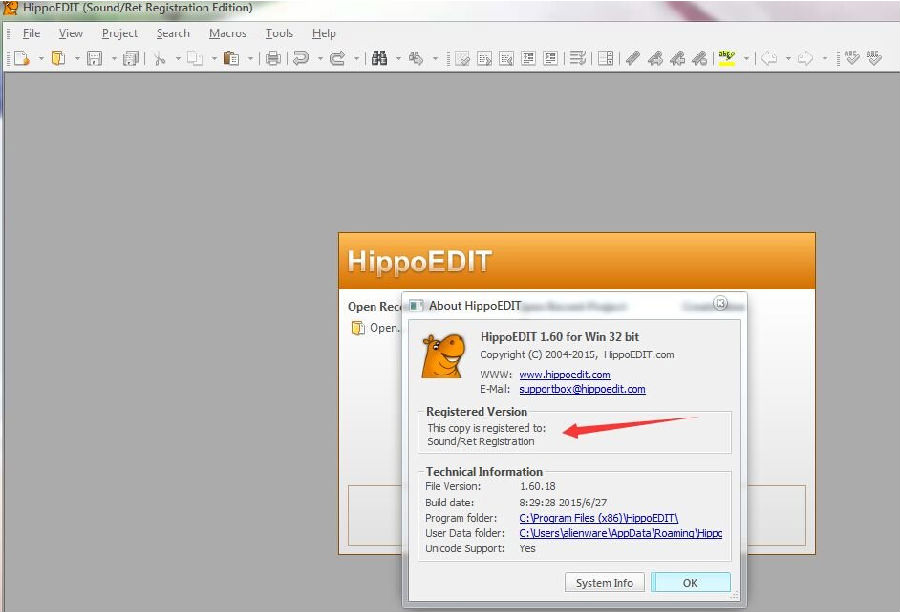Click the yellow text highlighter icon
Screen dimensions: 900x612
pos(727,58)
